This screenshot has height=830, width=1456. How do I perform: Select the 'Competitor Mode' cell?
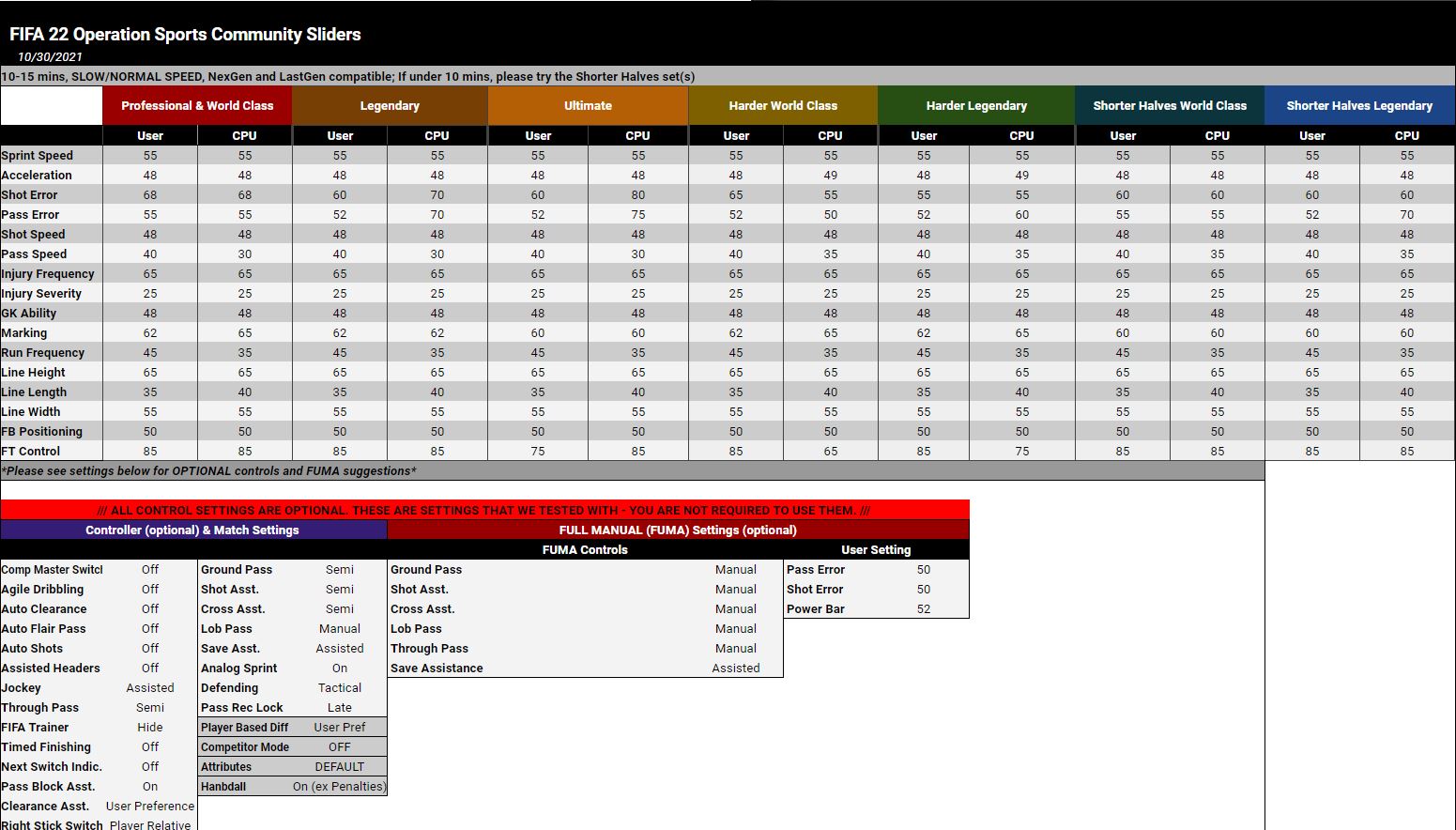pos(245,747)
